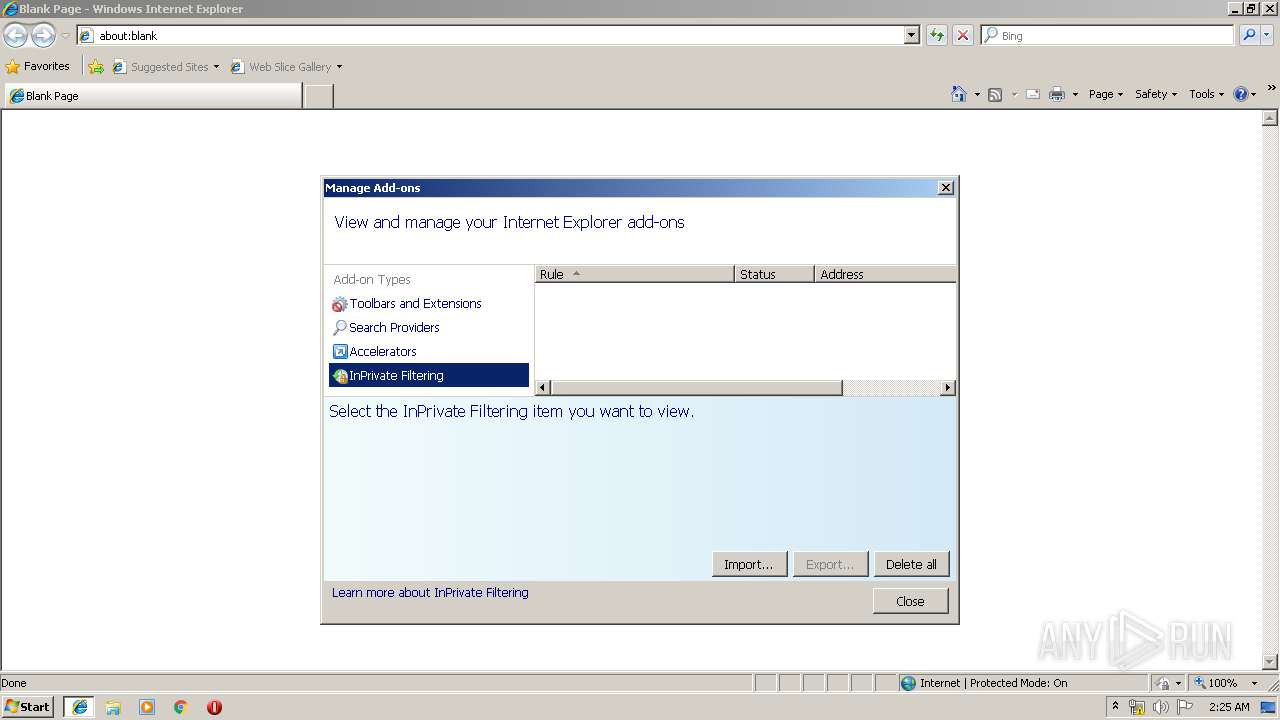Click the Back navigation arrow
Screen dimensions: 1280x720
coord(16,36)
